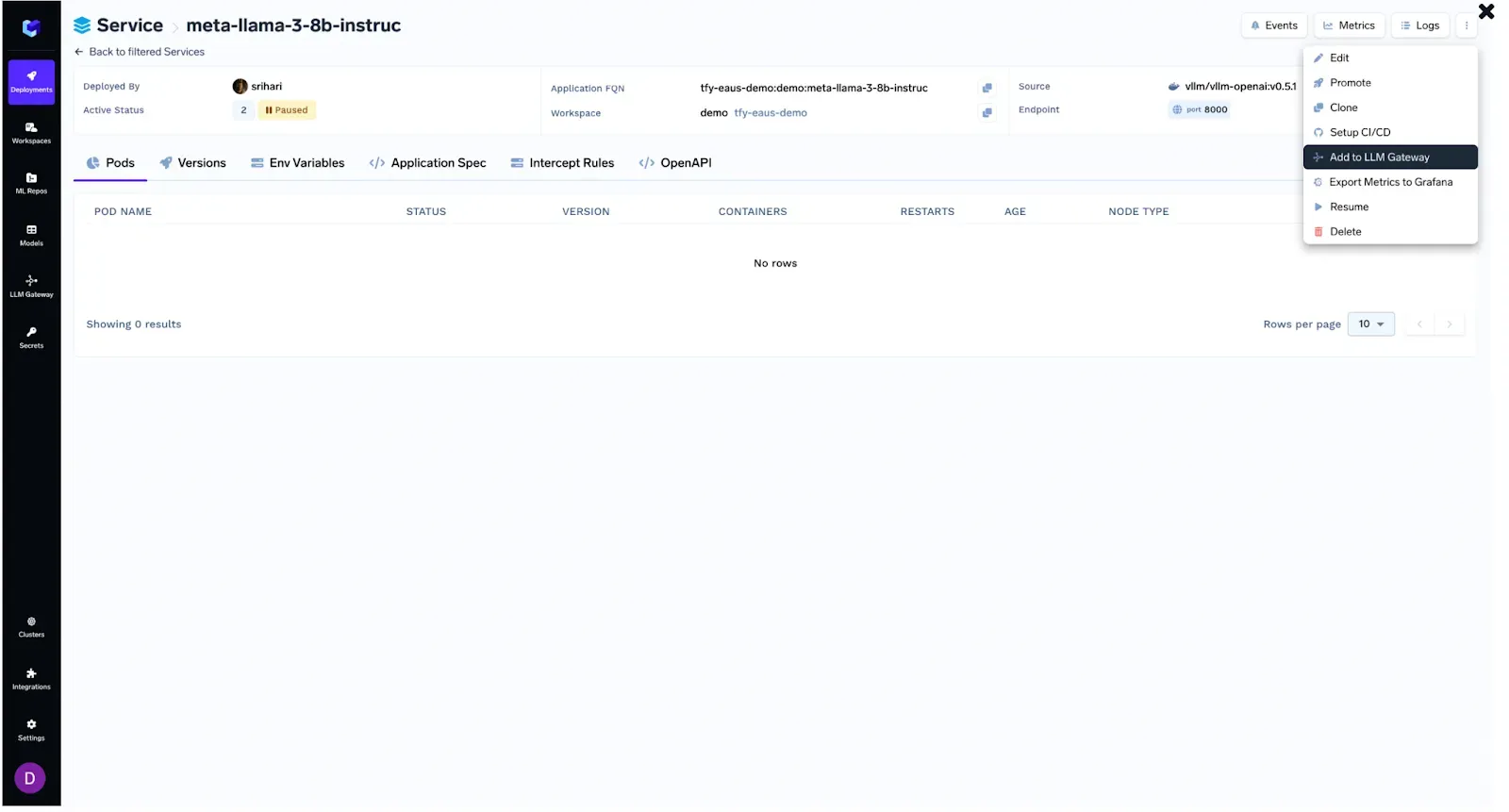Switch to the Versions tab
This screenshot has width=1509, height=812.
coord(193,163)
